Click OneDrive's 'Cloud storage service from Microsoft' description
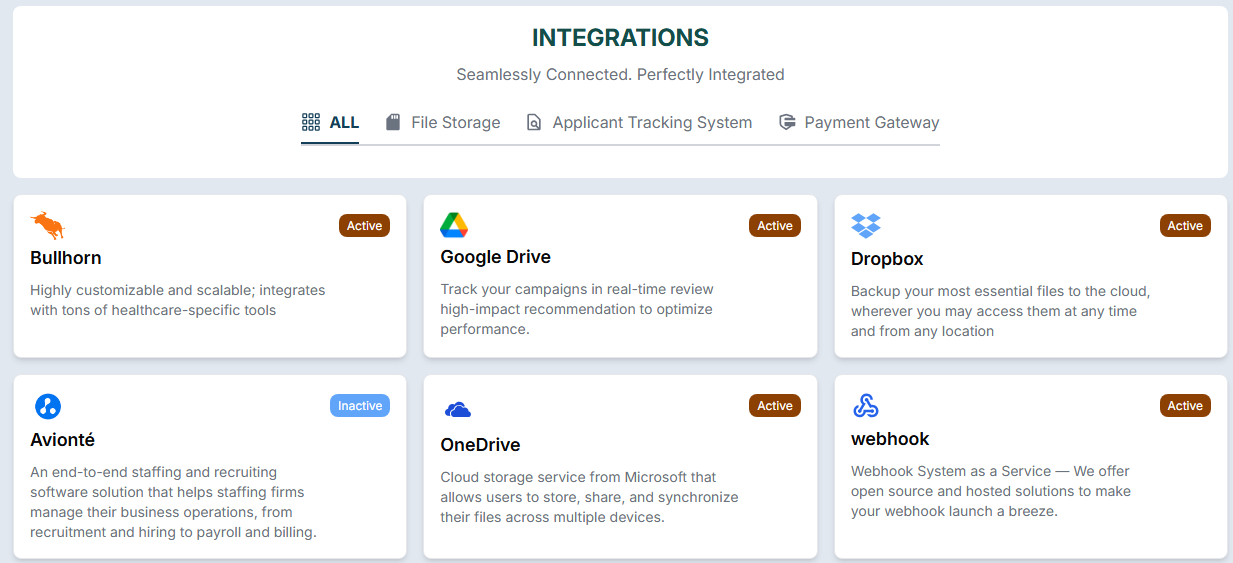Viewport: 1233px width, 563px height. [x=589, y=497]
